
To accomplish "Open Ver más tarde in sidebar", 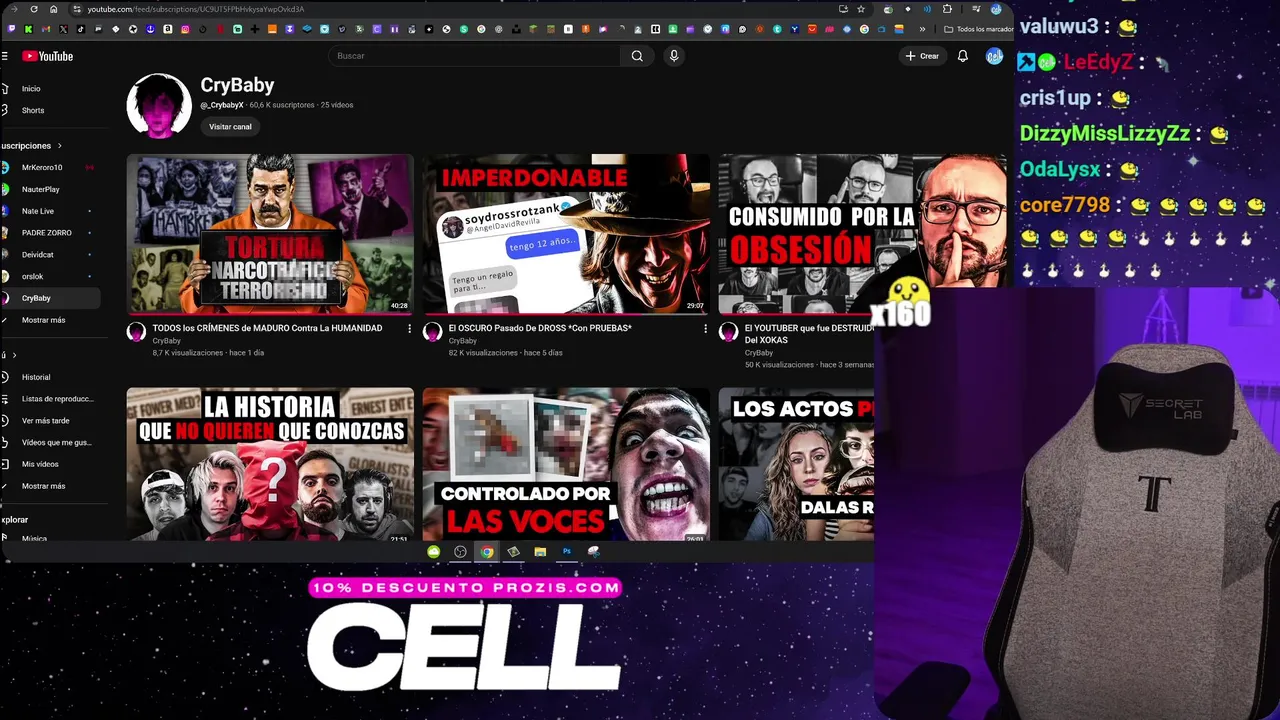I will (45, 421).
